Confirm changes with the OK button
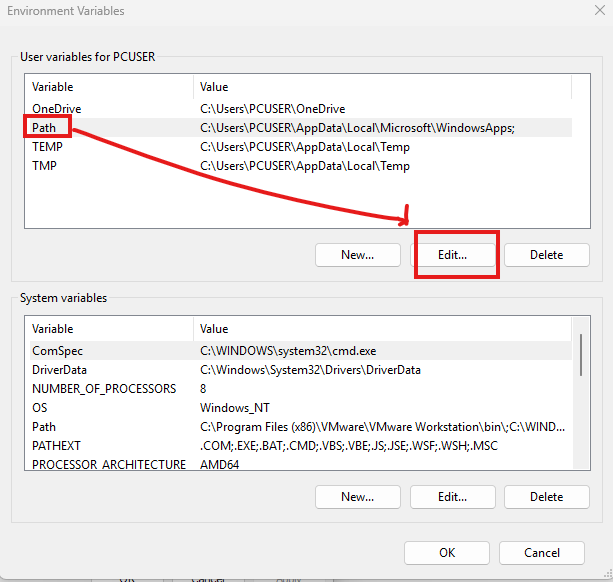The width and height of the screenshot is (613, 582). pyautogui.click(x=447, y=553)
